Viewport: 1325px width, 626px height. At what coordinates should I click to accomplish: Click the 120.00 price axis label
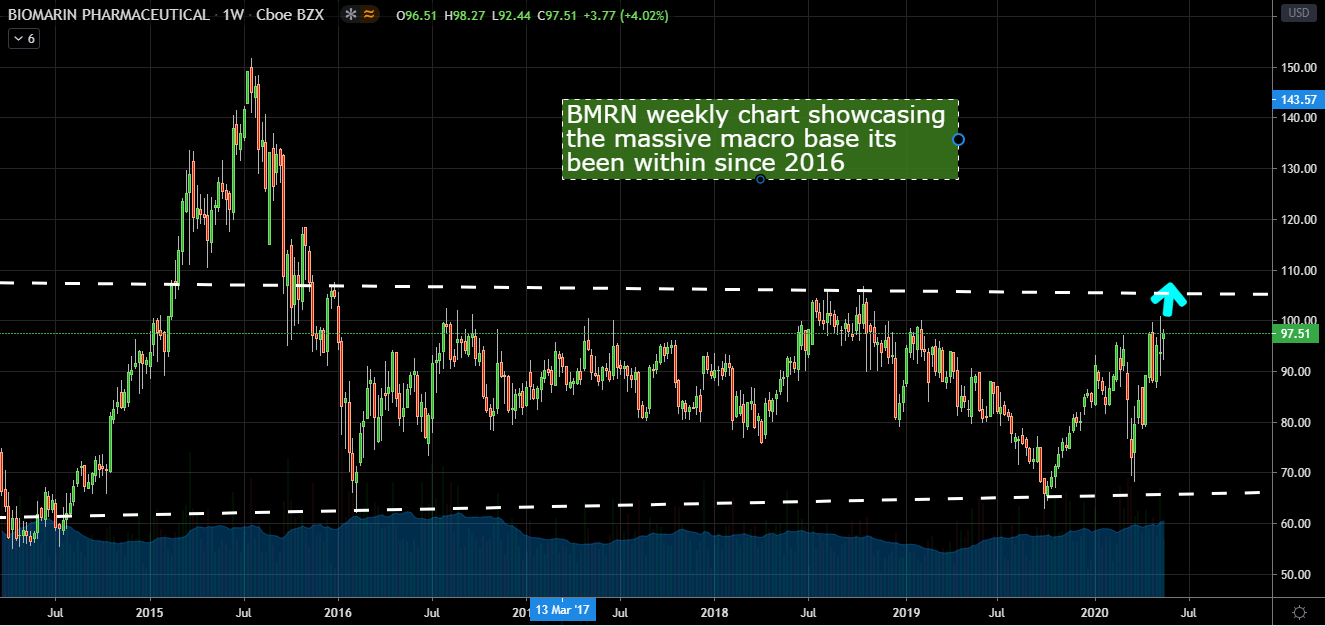[1299, 220]
